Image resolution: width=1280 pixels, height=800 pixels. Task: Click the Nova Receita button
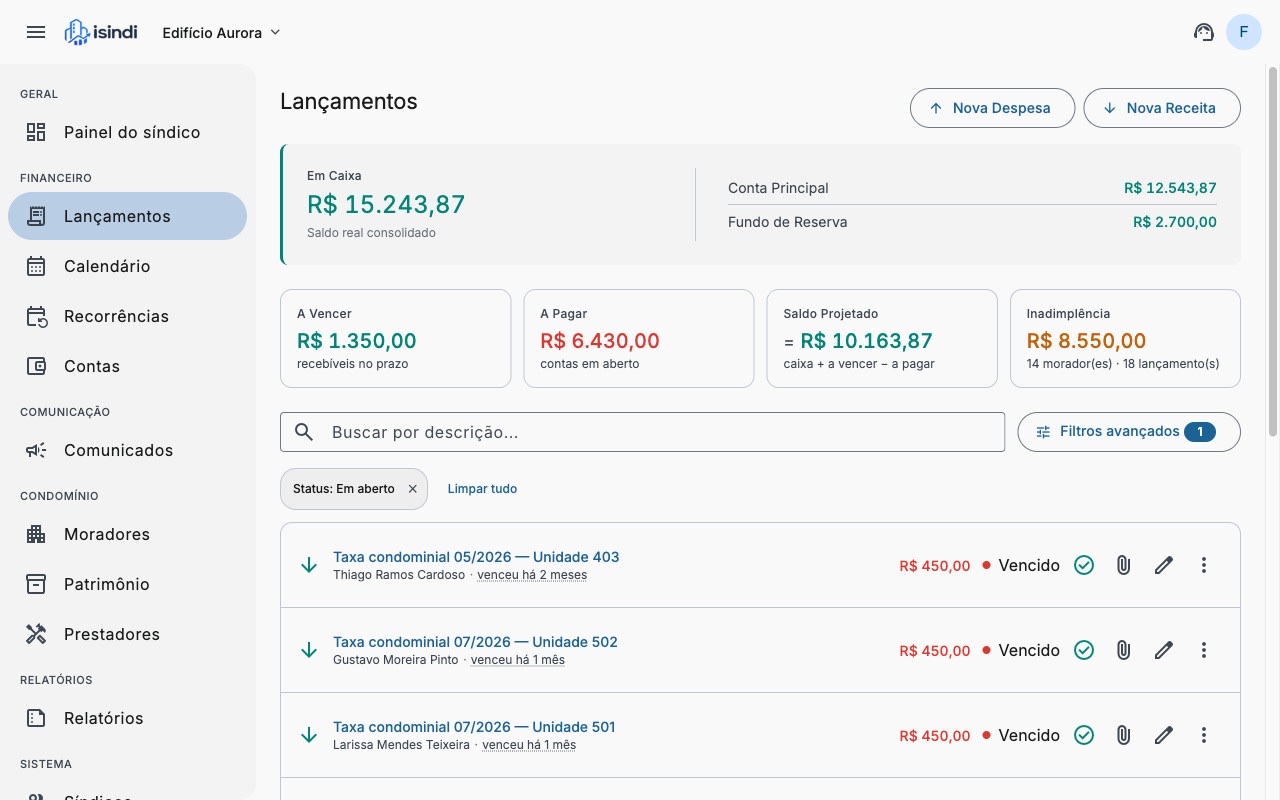1162,108
